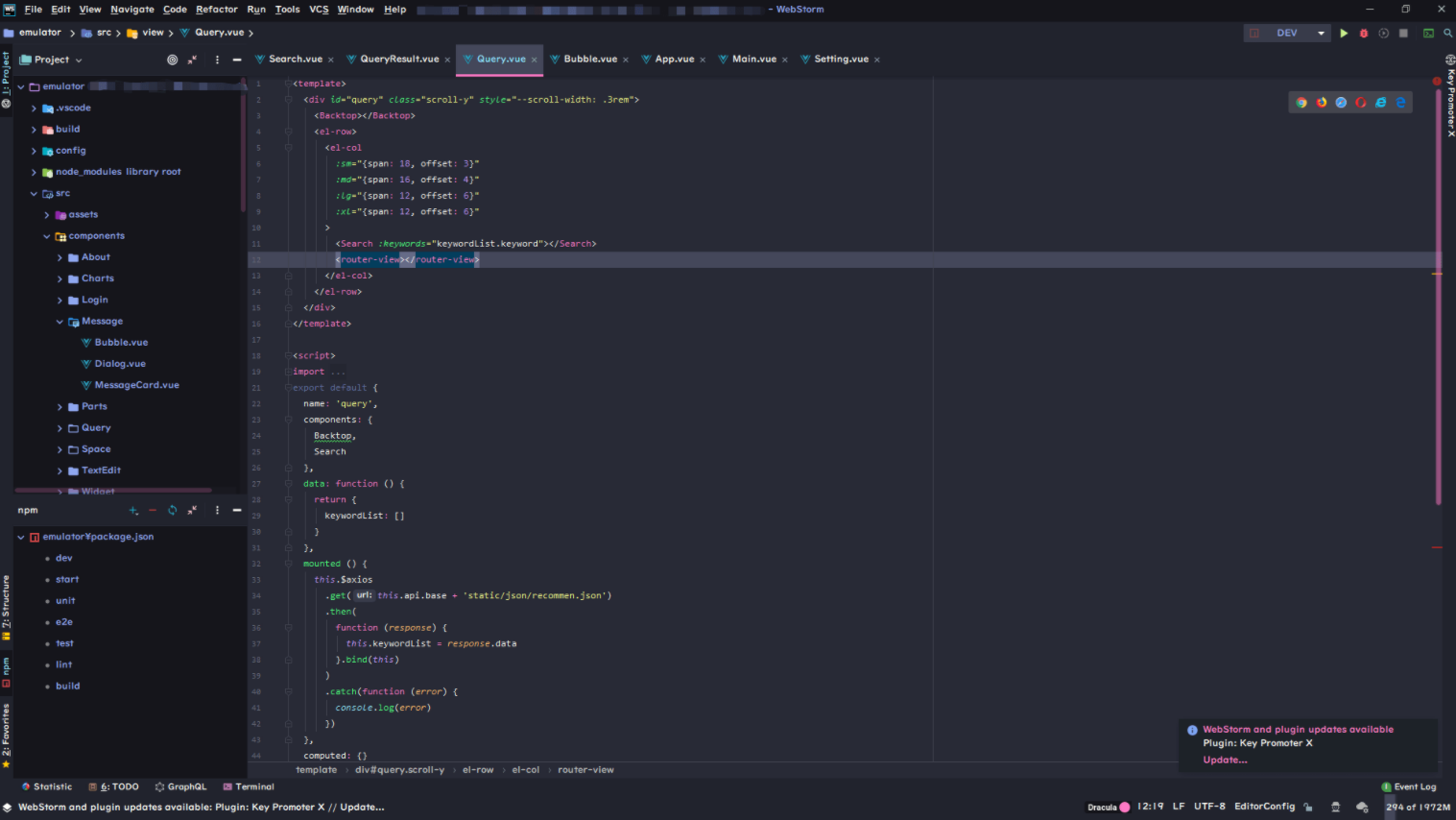This screenshot has height=820, width=1456.
Task: Open the VCS menu
Action: (319, 10)
